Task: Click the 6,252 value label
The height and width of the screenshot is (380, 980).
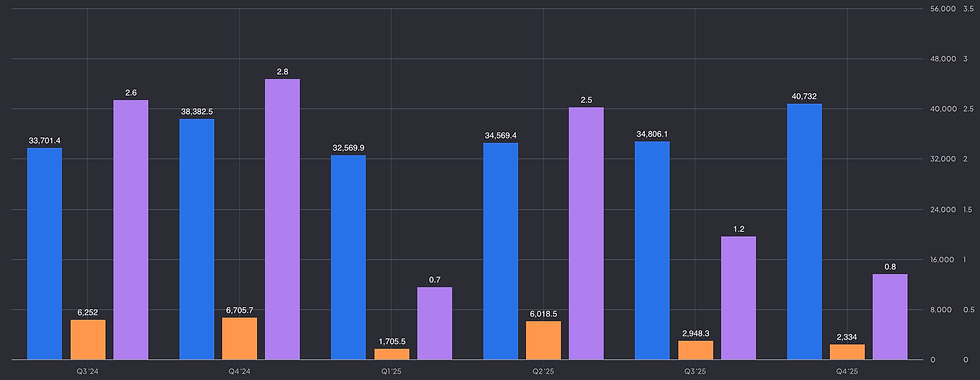Action: pos(88,312)
